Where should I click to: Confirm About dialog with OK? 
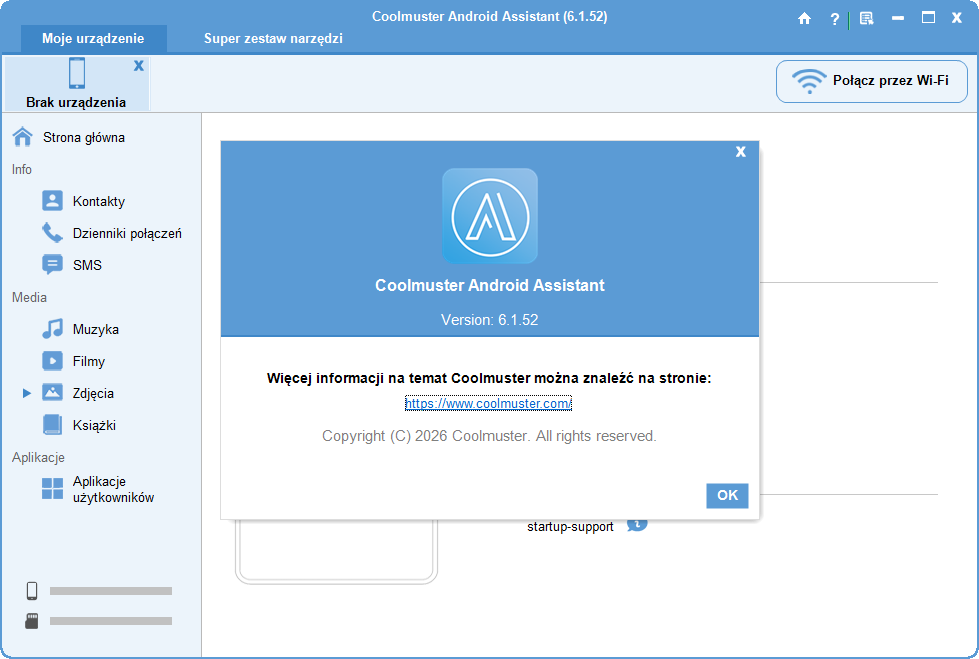click(x=727, y=495)
